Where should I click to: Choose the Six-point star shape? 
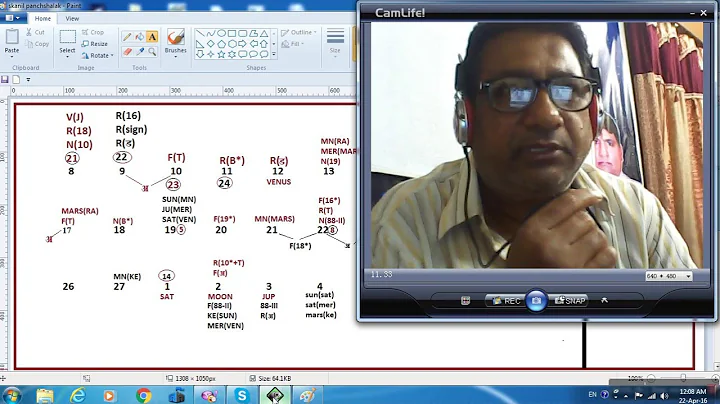coord(231,54)
